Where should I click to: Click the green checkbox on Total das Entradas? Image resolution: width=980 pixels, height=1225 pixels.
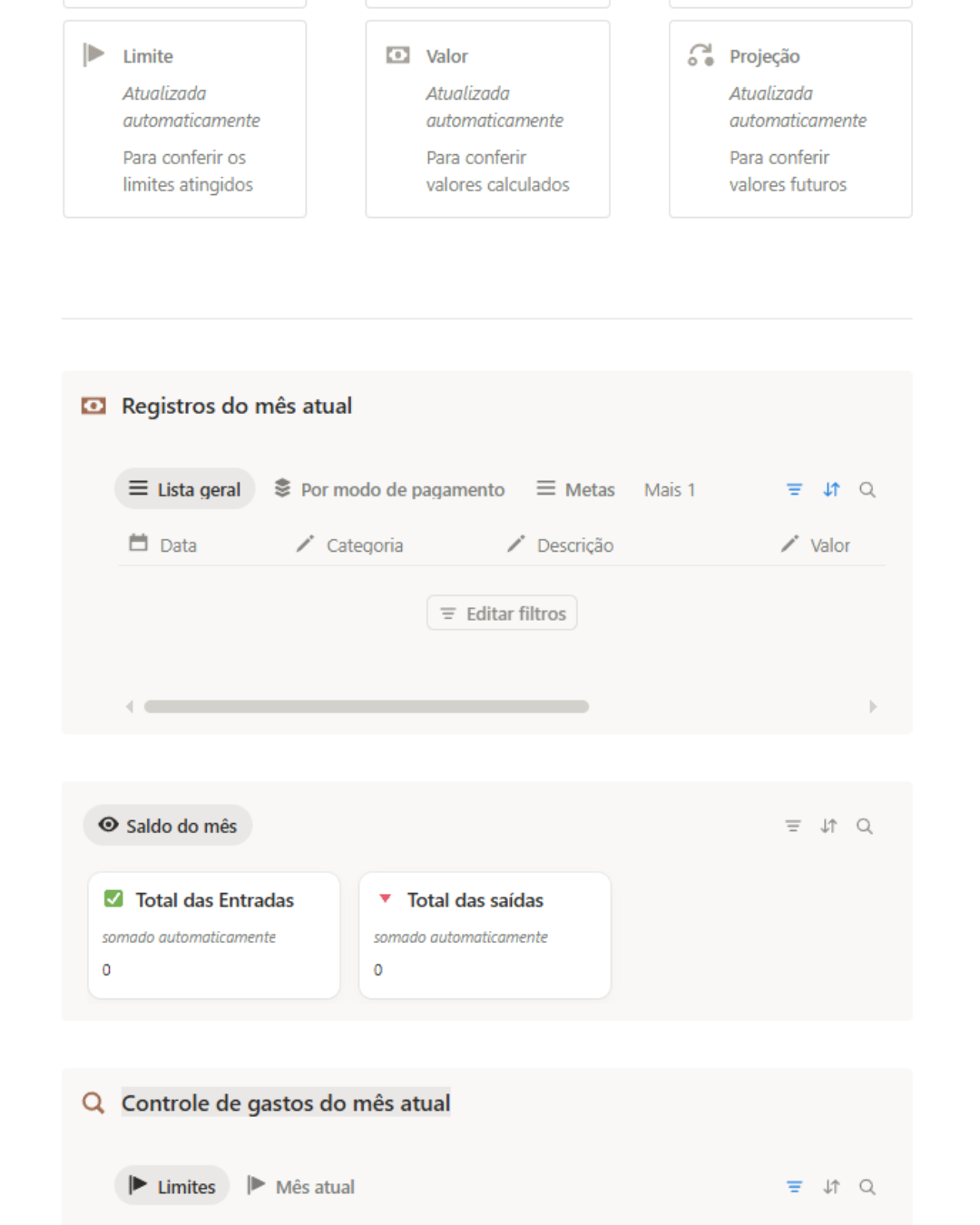(113, 899)
